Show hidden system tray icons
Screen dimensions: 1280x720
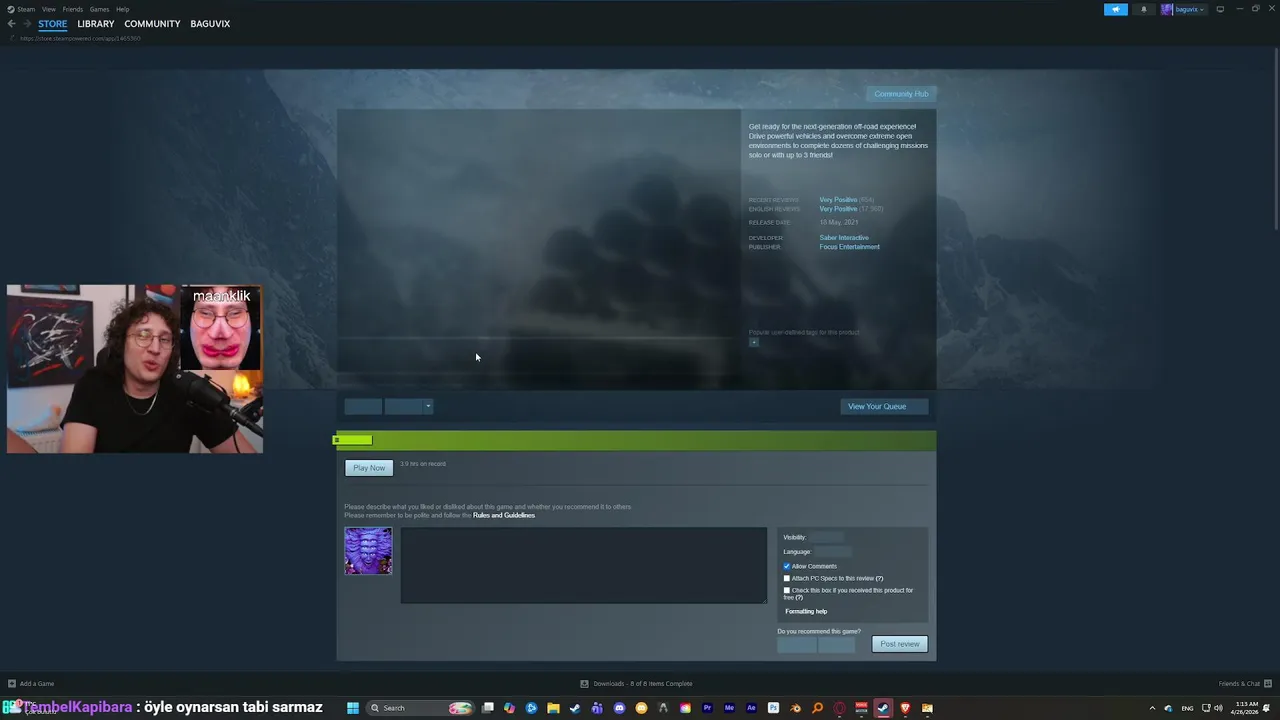(x=1152, y=708)
